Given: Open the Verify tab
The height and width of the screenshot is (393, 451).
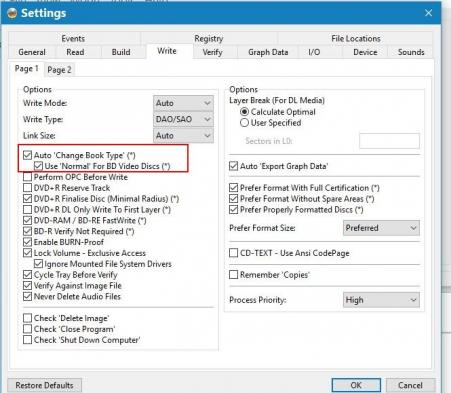Looking at the screenshot, I should (213, 52).
